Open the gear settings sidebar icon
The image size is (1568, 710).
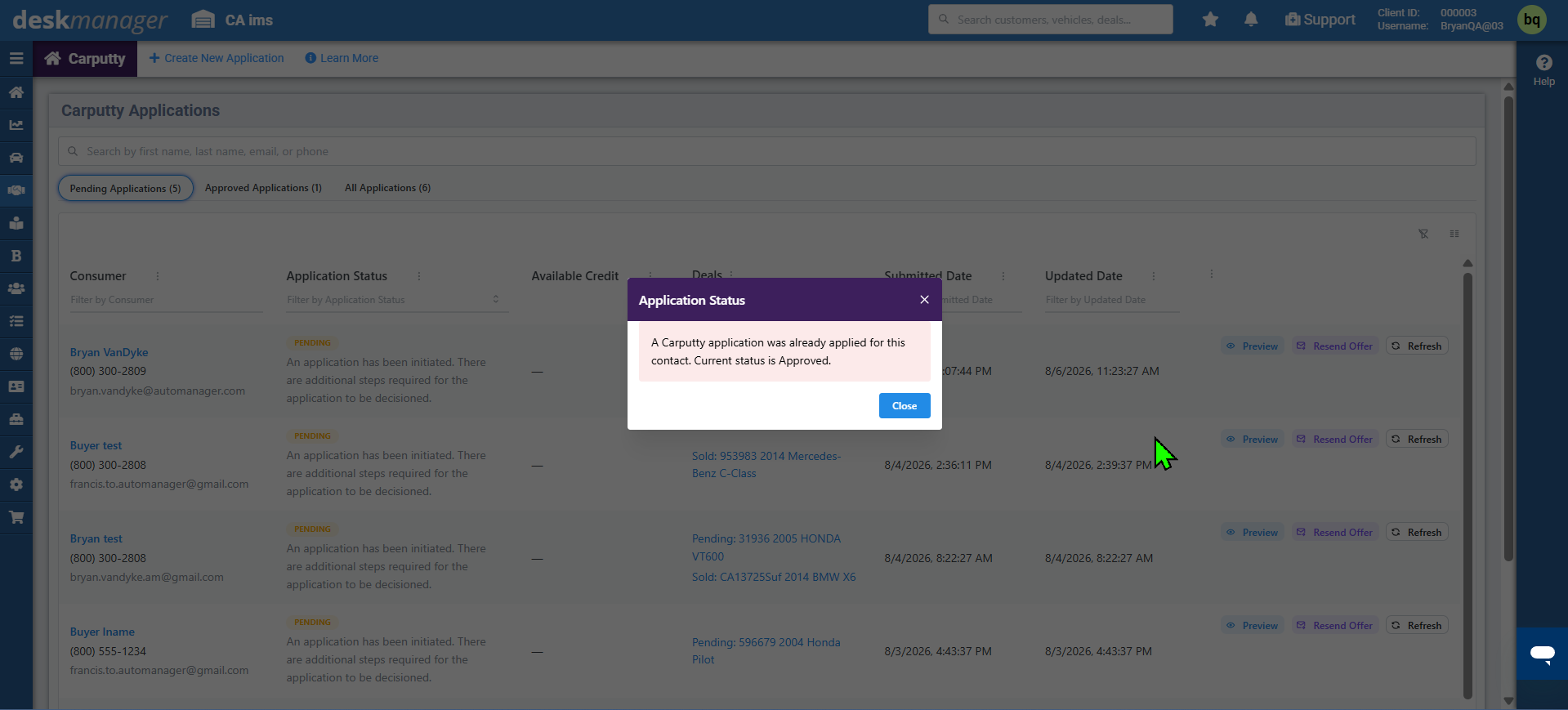pos(16,484)
